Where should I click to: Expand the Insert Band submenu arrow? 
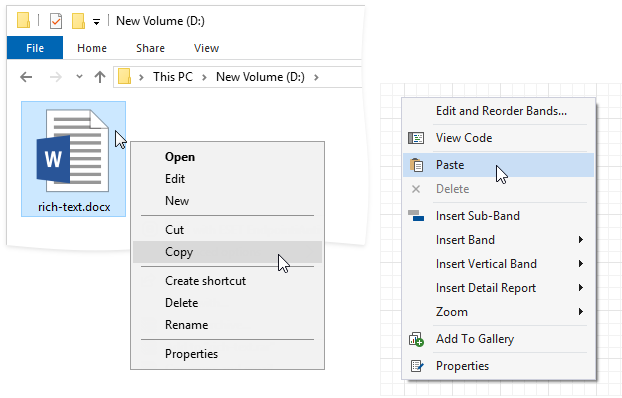click(581, 240)
